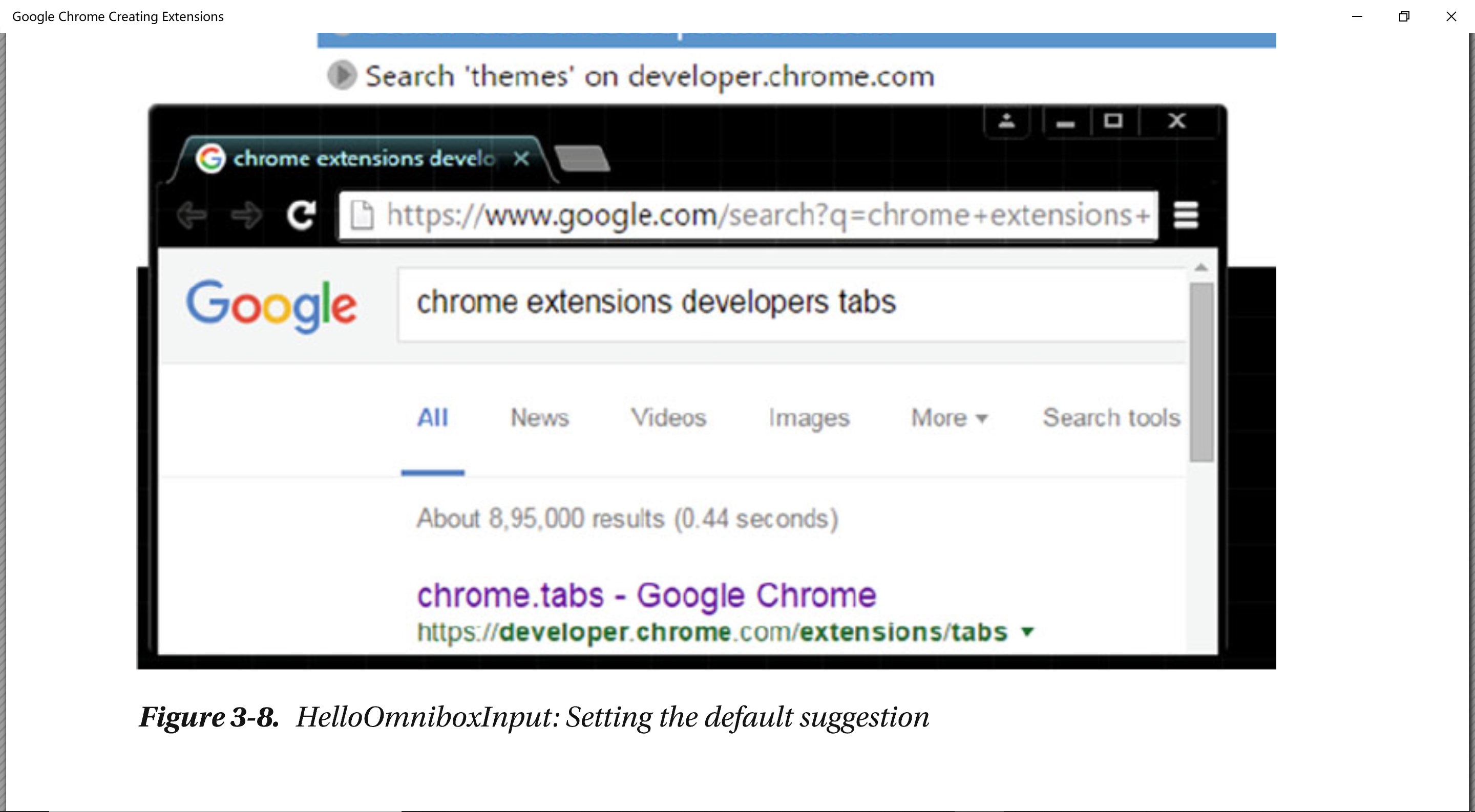This screenshot has width=1475, height=812.
Task: Select the News search tab
Action: click(x=539, y=418)
